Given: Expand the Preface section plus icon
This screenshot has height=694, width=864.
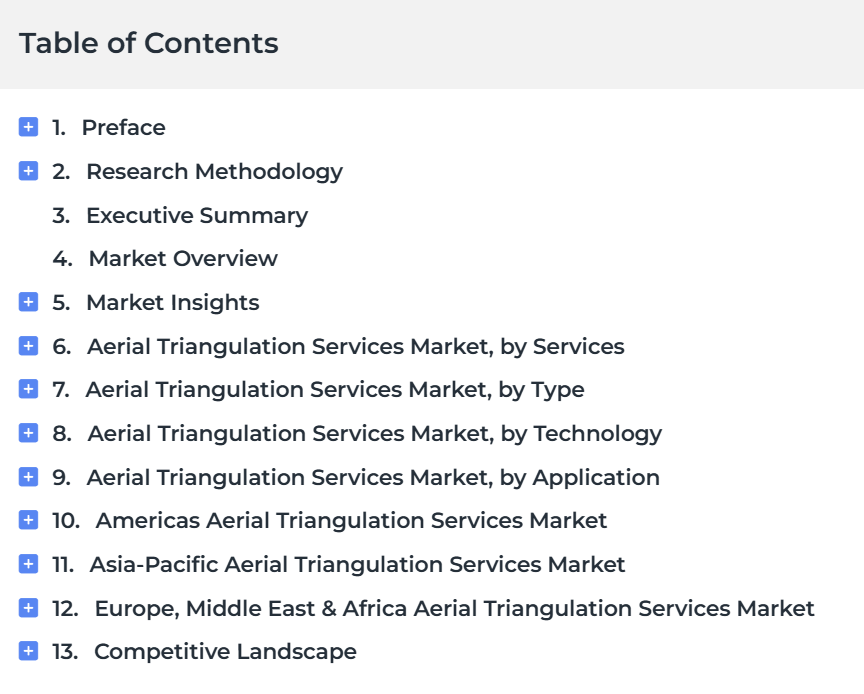Looking at the screenshot, I should coord(28,127).
